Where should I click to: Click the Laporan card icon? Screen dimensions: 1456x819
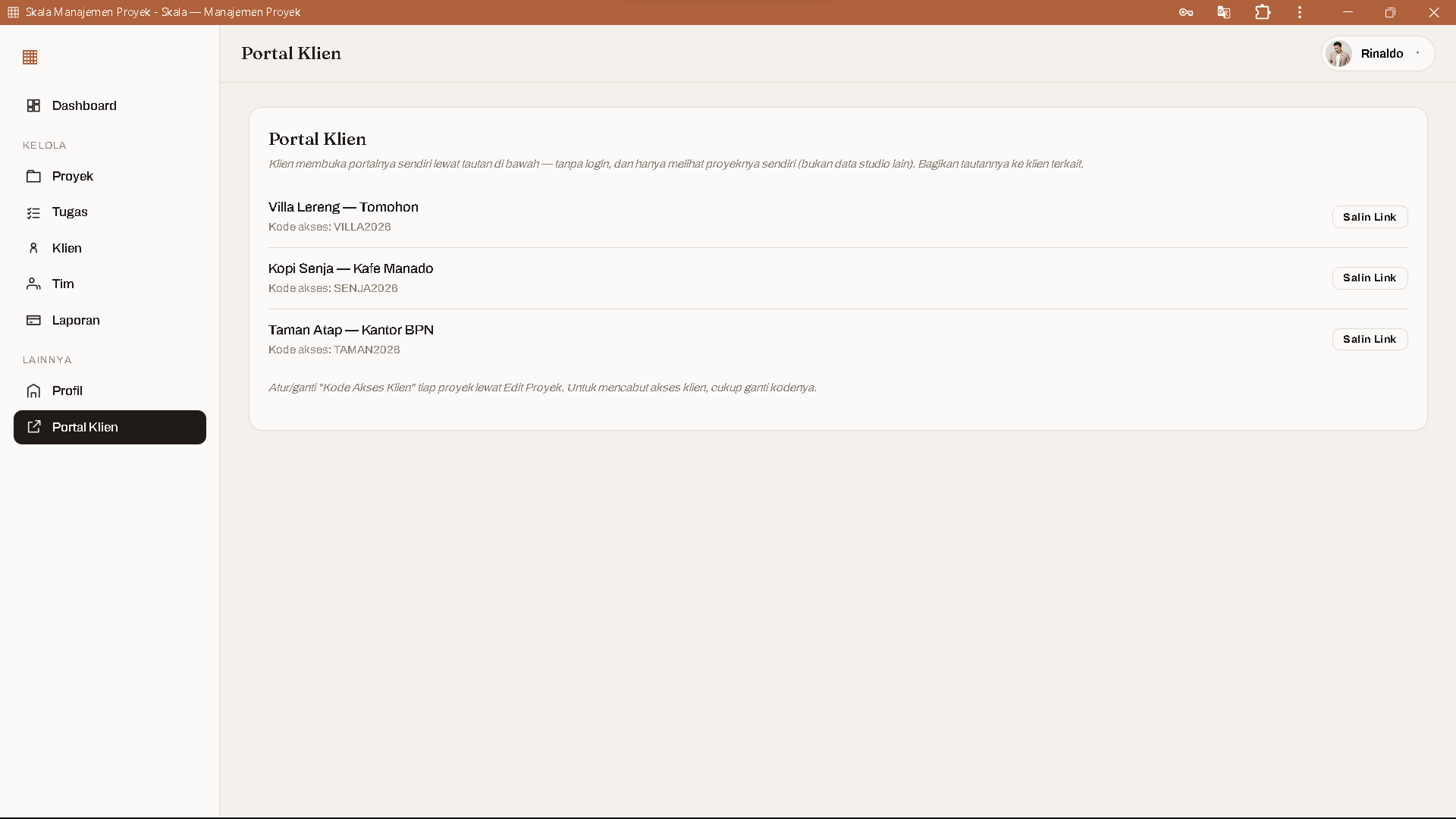[33, 320]
